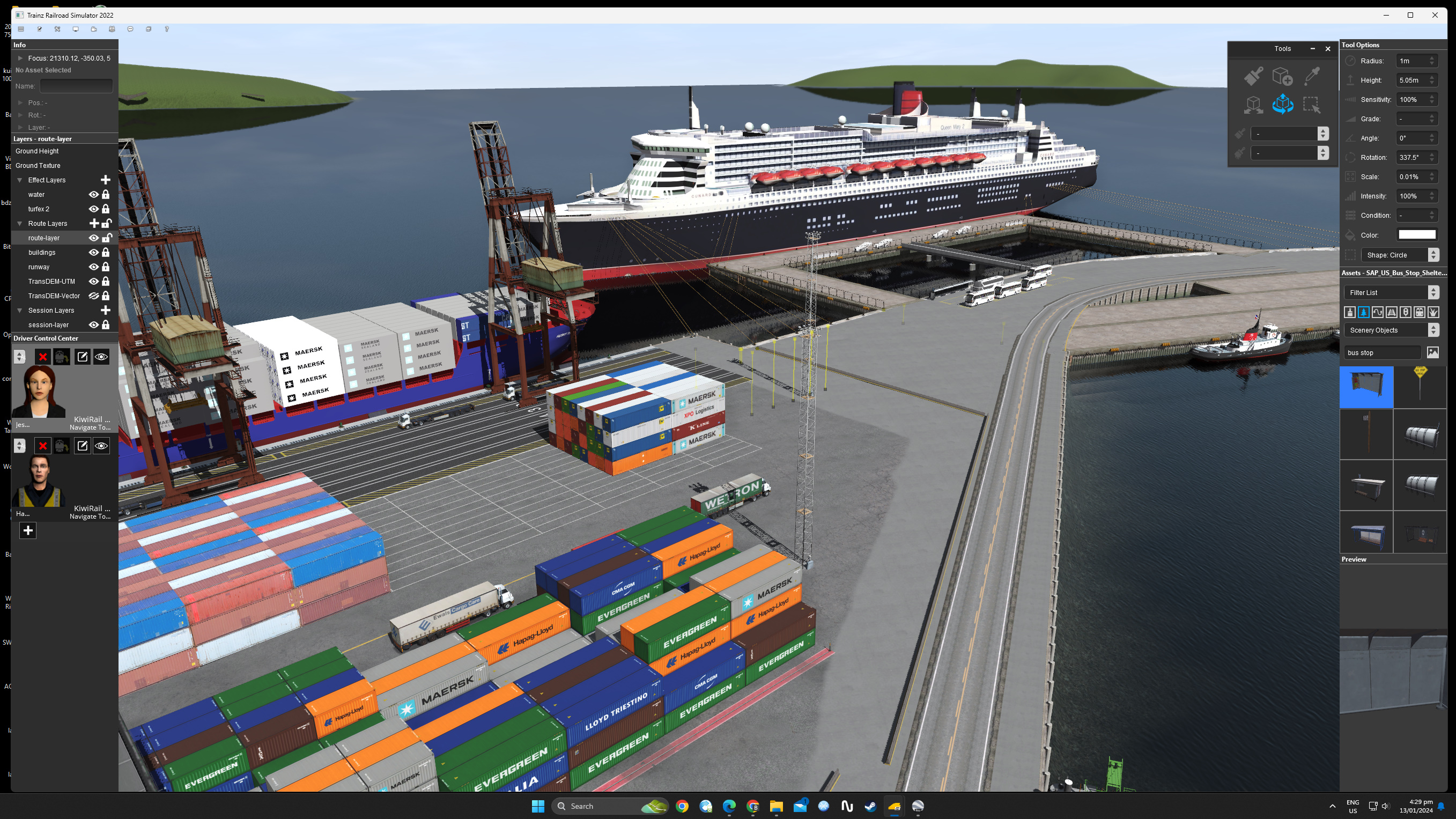Screen dimensions: 1456x819
Task: Click the Name input field
Action: 76,86
